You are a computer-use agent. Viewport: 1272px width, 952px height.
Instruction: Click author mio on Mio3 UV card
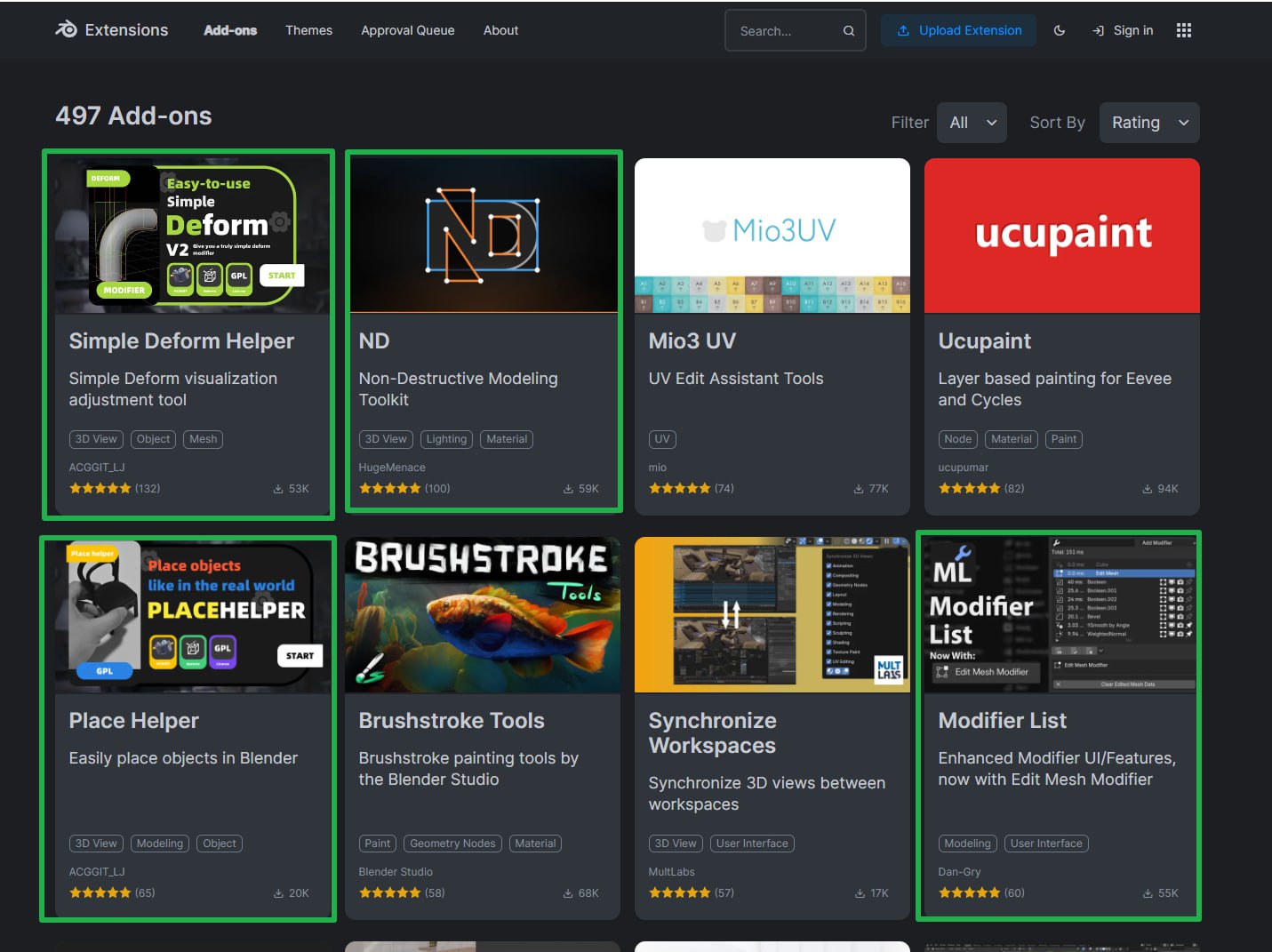(658, 468)
